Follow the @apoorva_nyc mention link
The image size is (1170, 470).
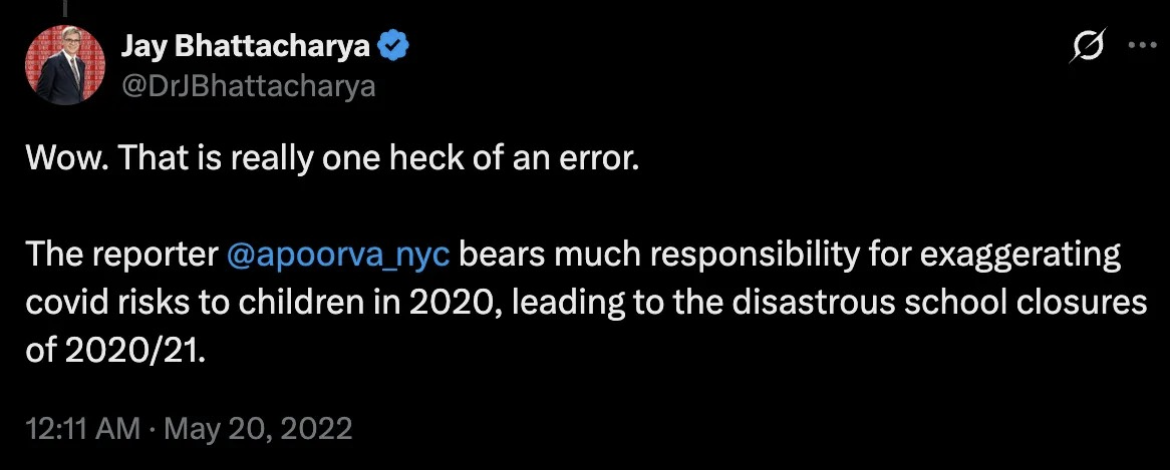[x=341, y=256]
